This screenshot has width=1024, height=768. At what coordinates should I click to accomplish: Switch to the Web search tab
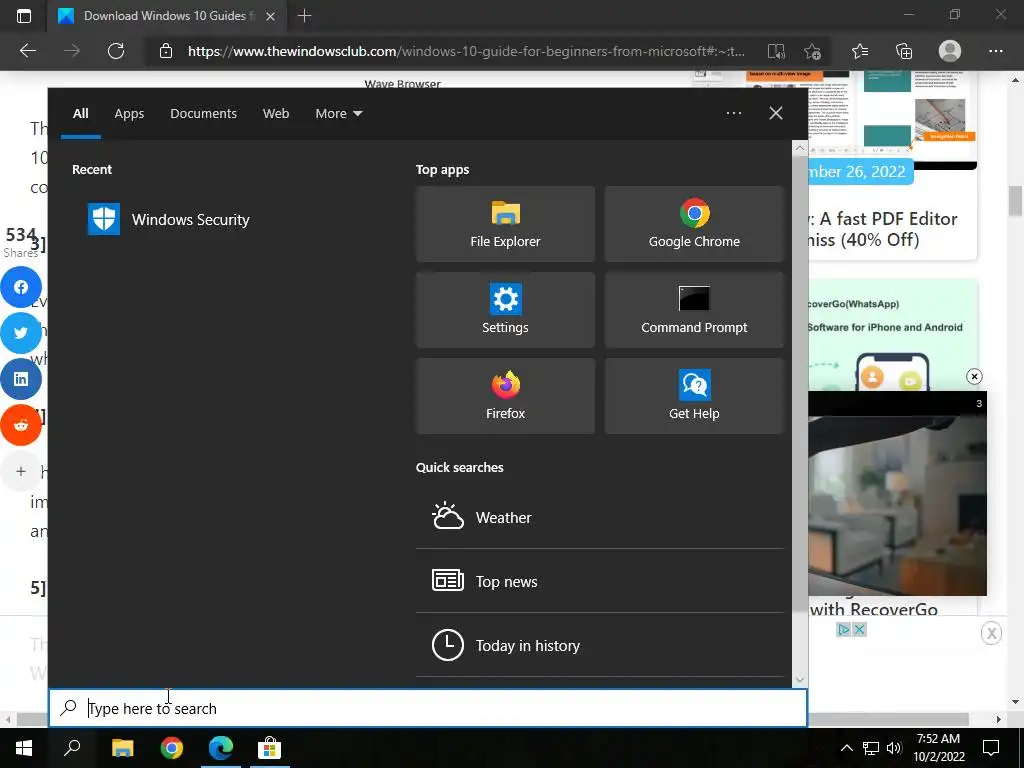tap(276, 114)
